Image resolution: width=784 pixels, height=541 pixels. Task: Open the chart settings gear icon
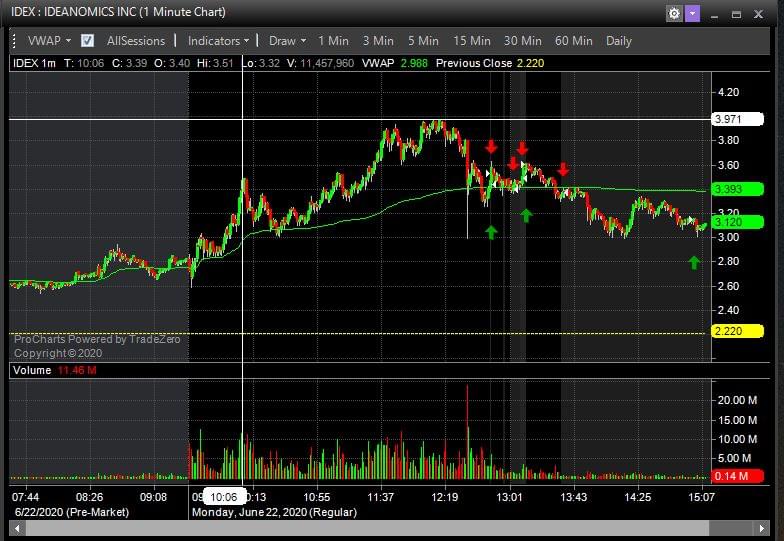coord(674,14)
